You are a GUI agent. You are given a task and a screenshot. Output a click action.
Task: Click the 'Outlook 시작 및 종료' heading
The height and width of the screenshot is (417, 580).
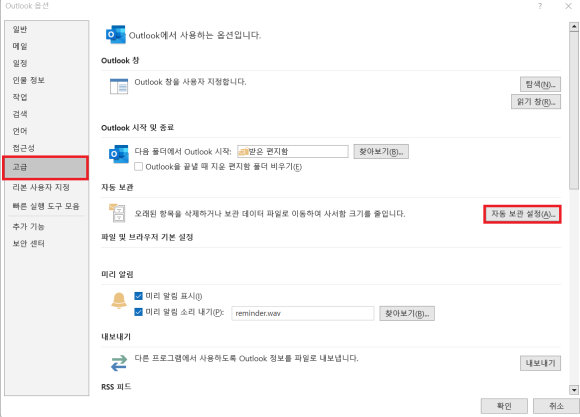click(x=138, y=128)
